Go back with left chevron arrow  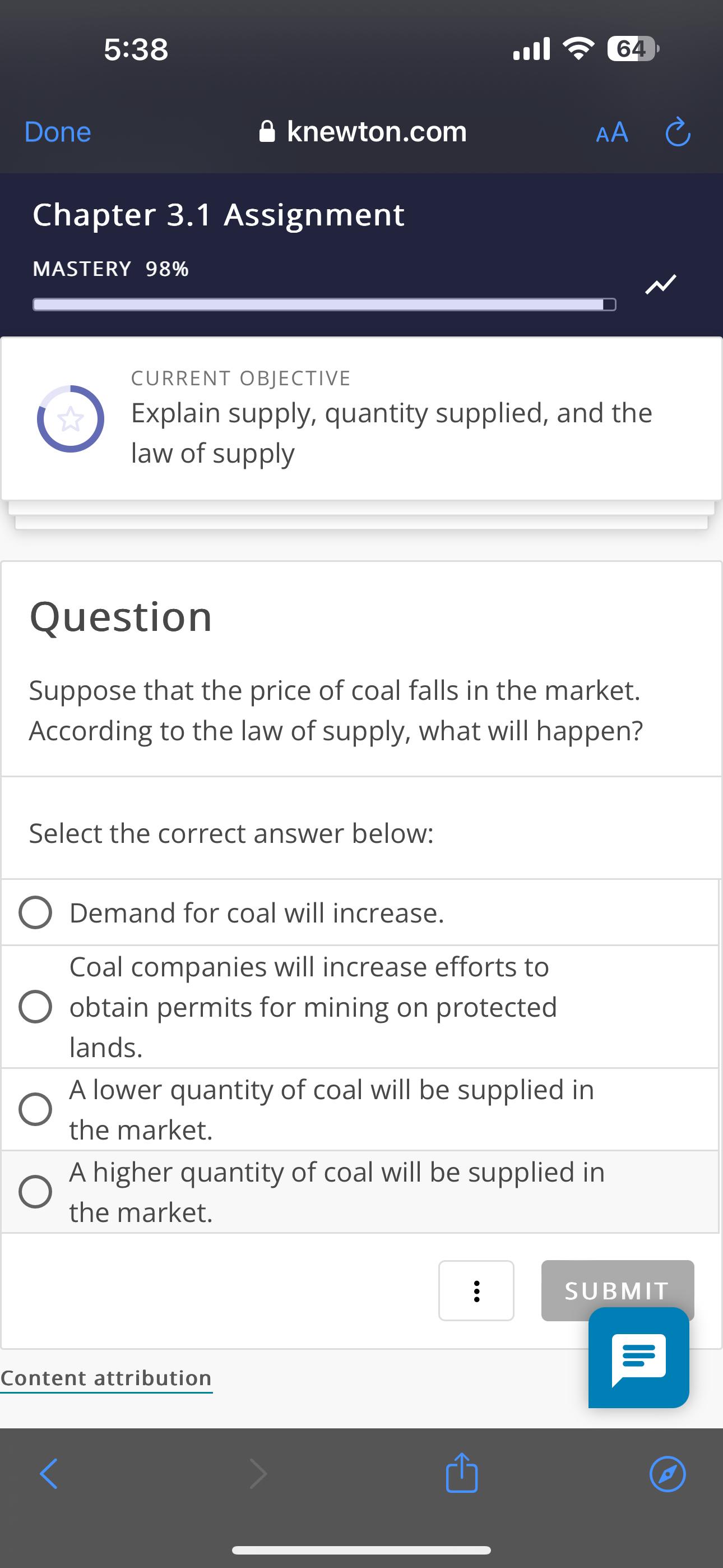coord(49,1474)
